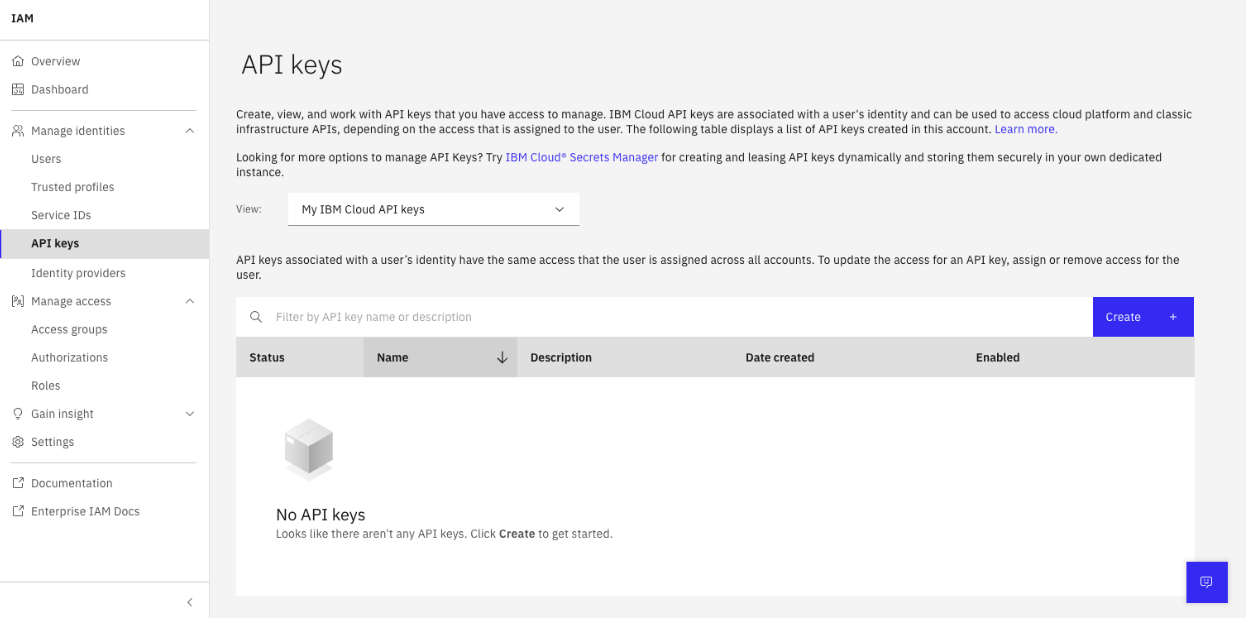Click the Documentation external link icon
The height and width of the screenshot is (618, 1246).
[x=16, y=482]
